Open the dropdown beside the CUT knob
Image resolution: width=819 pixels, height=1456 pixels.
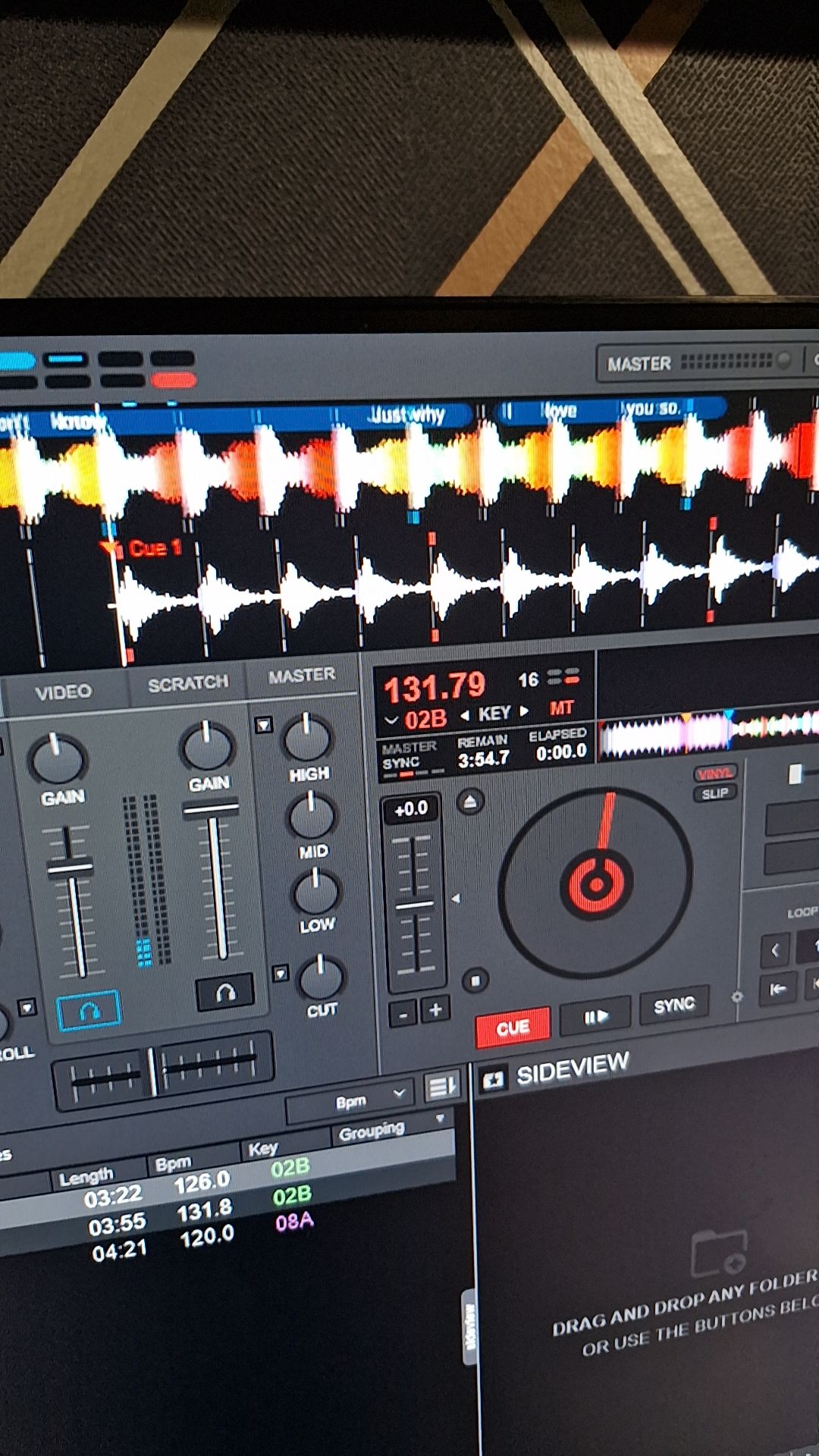pos(280,973)
